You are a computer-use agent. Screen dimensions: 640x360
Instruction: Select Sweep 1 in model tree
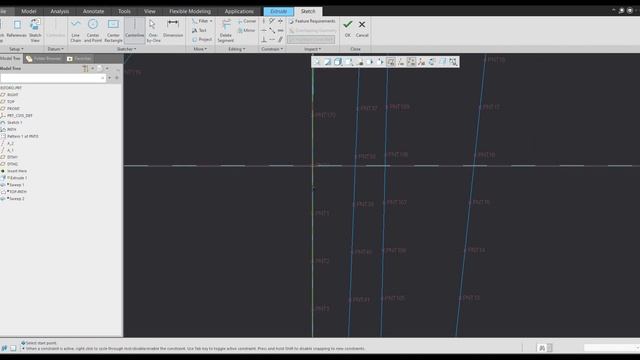tap(16, 185)
